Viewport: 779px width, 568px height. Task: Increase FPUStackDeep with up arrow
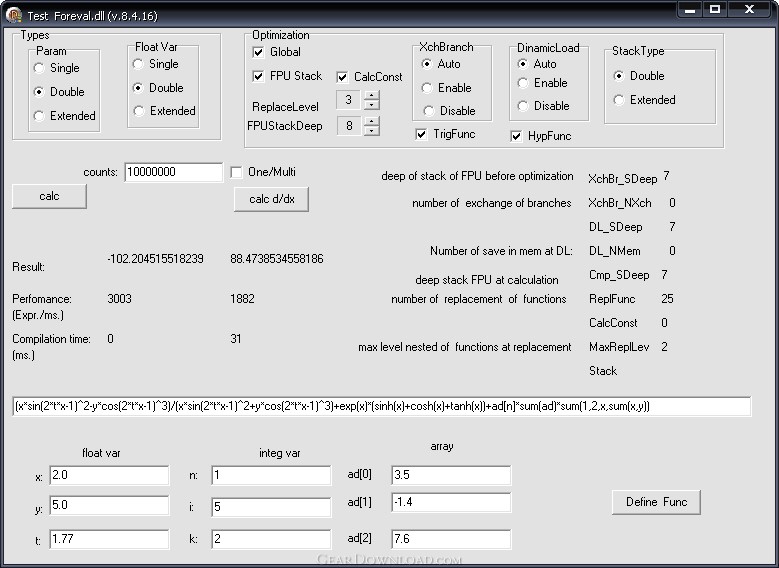372,121
